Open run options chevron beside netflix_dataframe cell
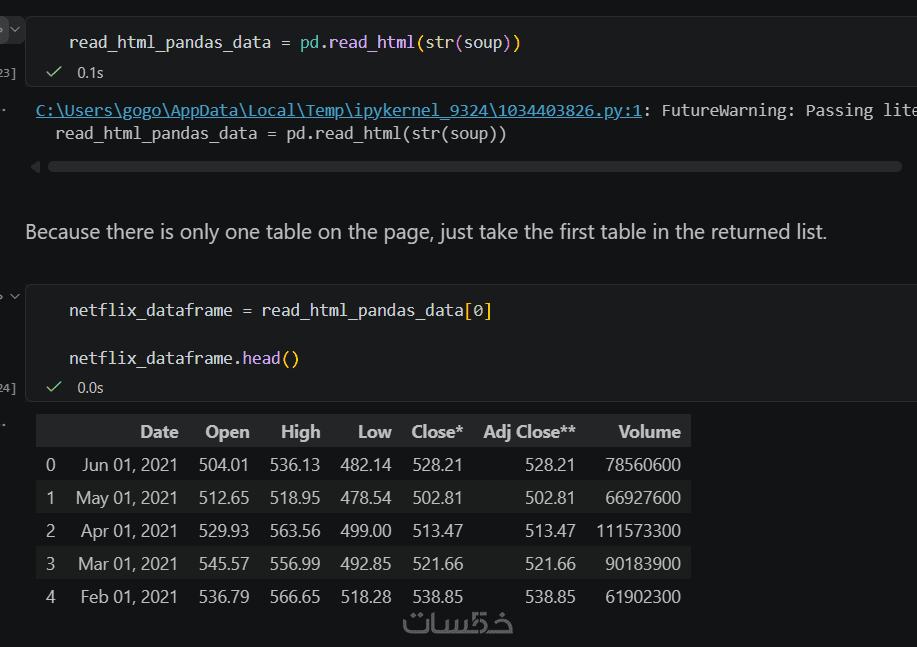Viewport: 917px width, 647px height. click(16, 296)
